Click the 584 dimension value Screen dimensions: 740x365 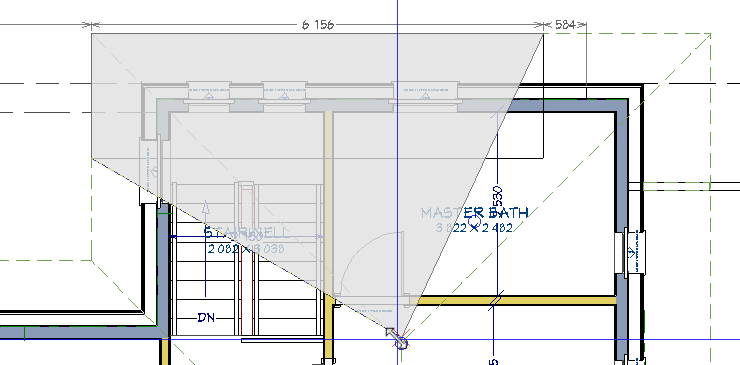[x=565, y=25]
